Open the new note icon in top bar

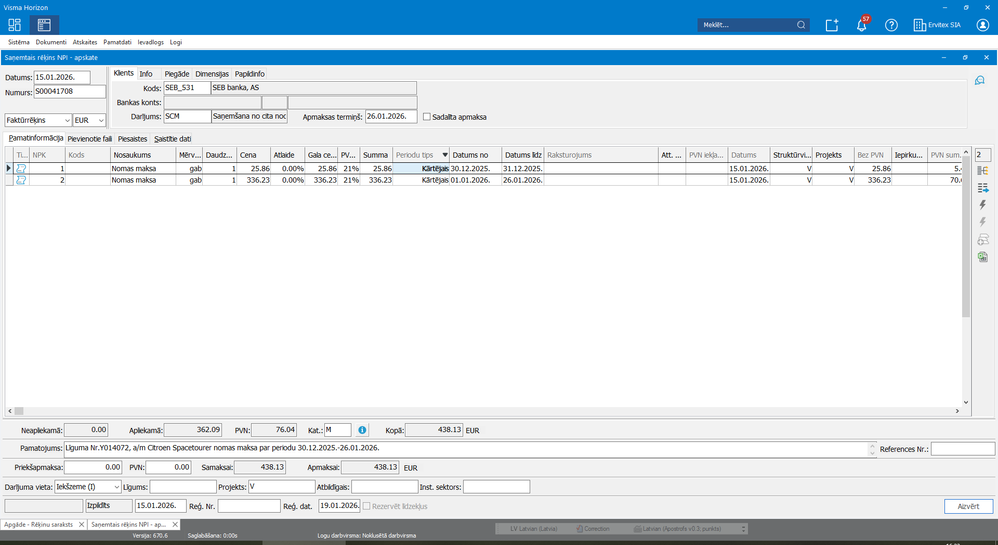click(x=831, y=25)
